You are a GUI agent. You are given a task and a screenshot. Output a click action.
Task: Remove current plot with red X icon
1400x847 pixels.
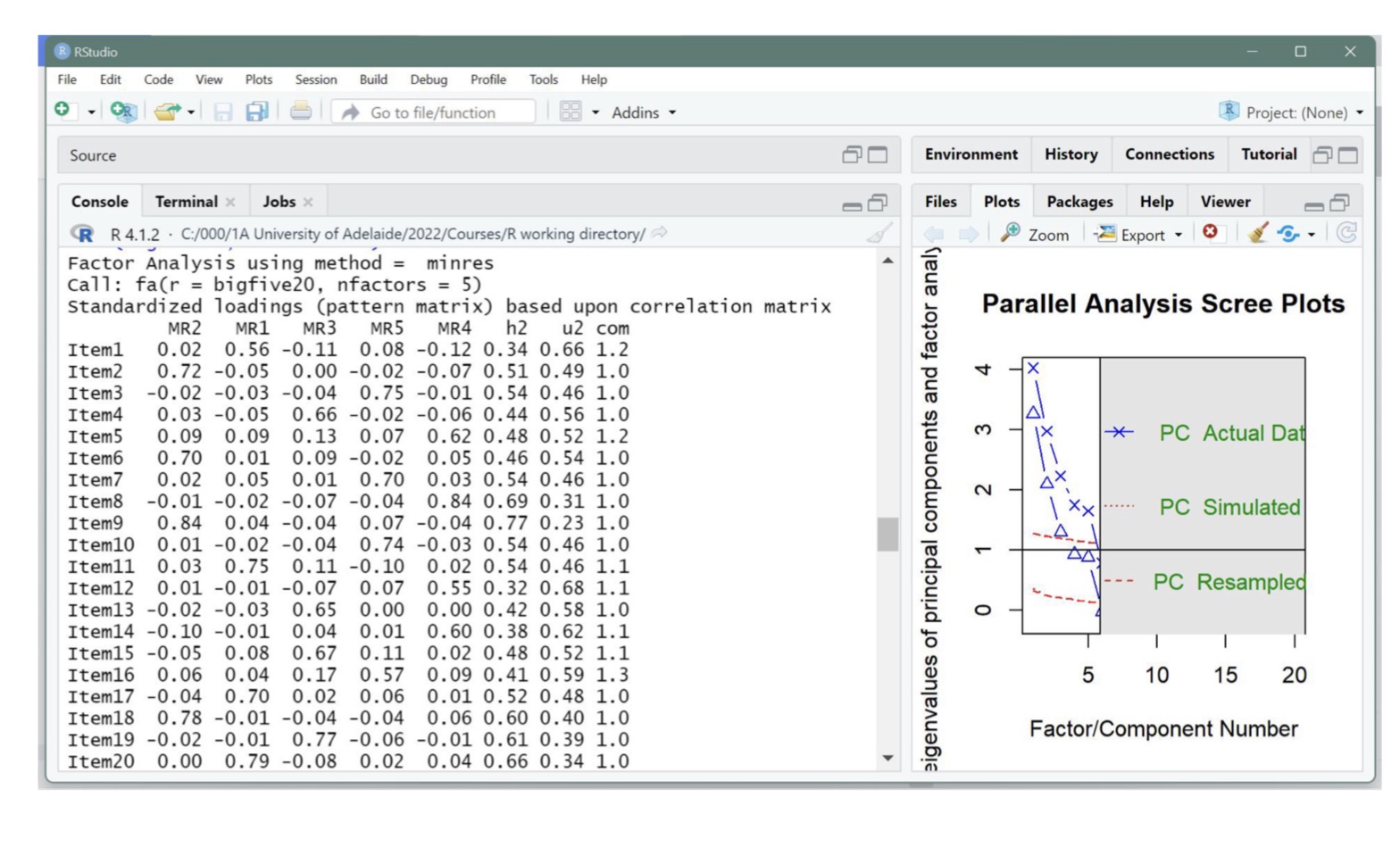click(x=1210, y=232)
